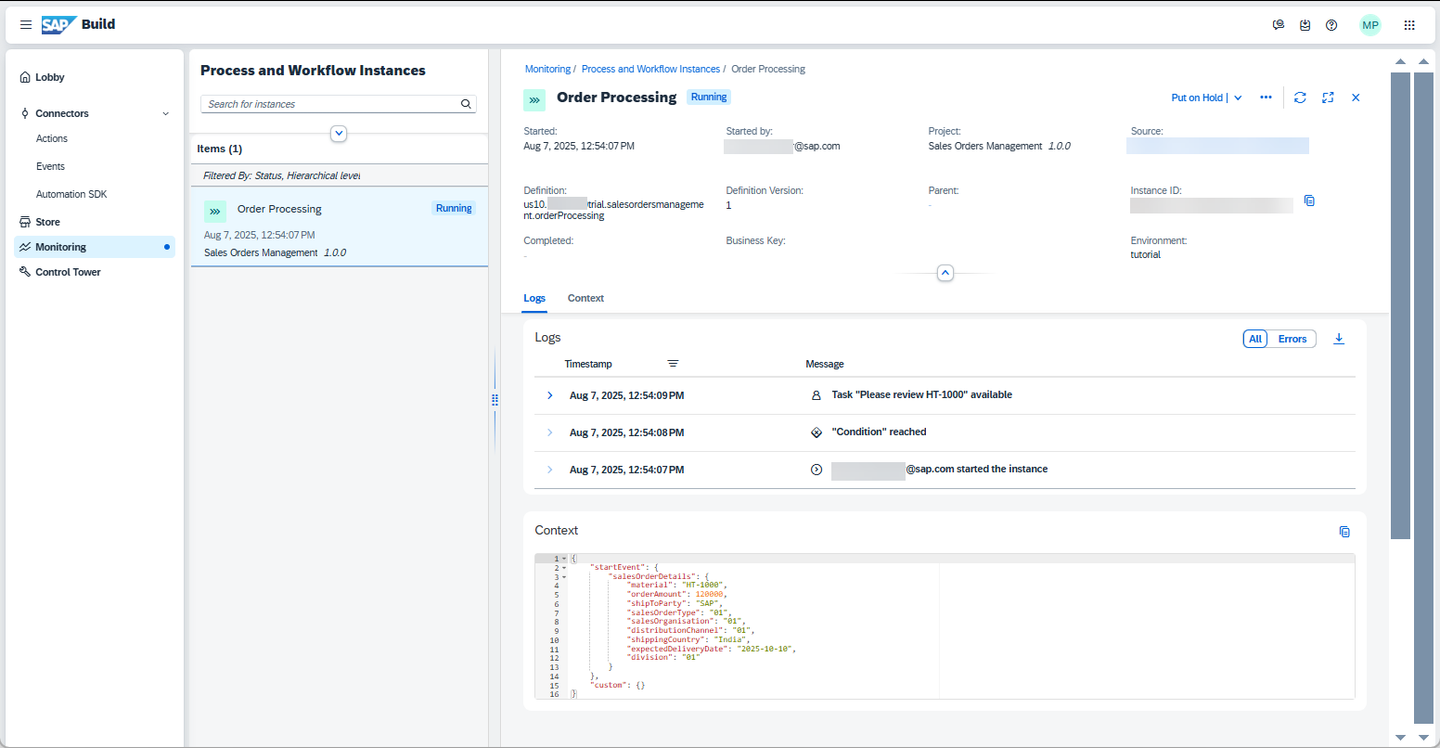Viewport: 1440px width, 748px height.
Task: Open the product switcher grid icon
Action: 1409,25
